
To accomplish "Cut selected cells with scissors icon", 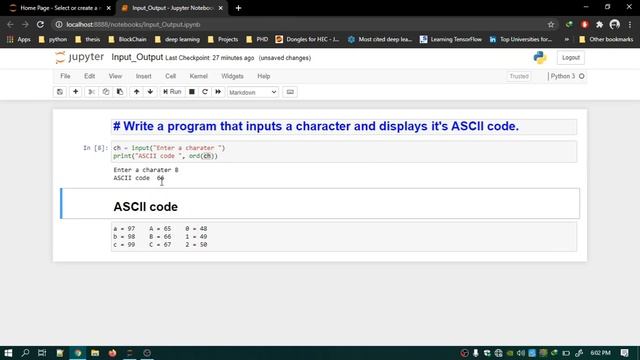I will click(91, 92).
